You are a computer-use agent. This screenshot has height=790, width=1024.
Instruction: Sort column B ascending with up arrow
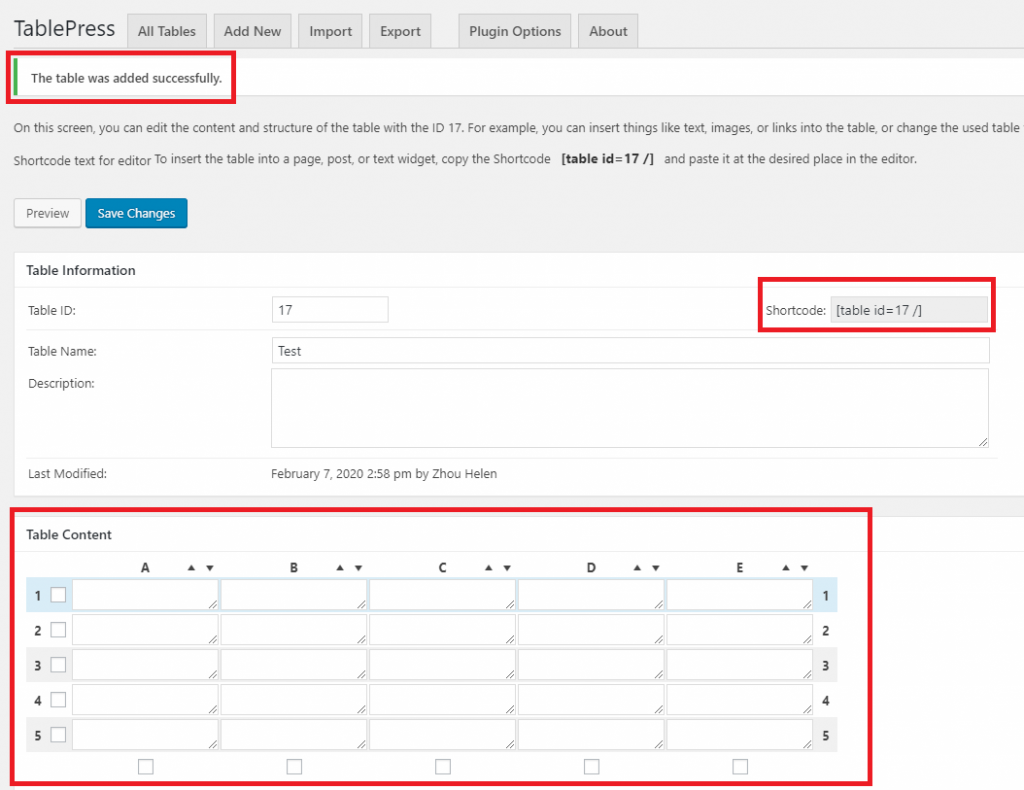(340, 568)
